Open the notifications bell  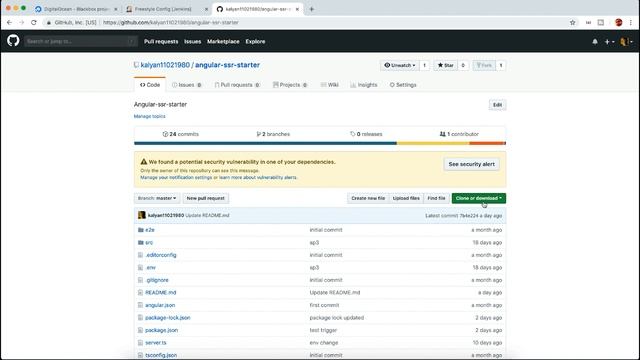click(595, 42)
